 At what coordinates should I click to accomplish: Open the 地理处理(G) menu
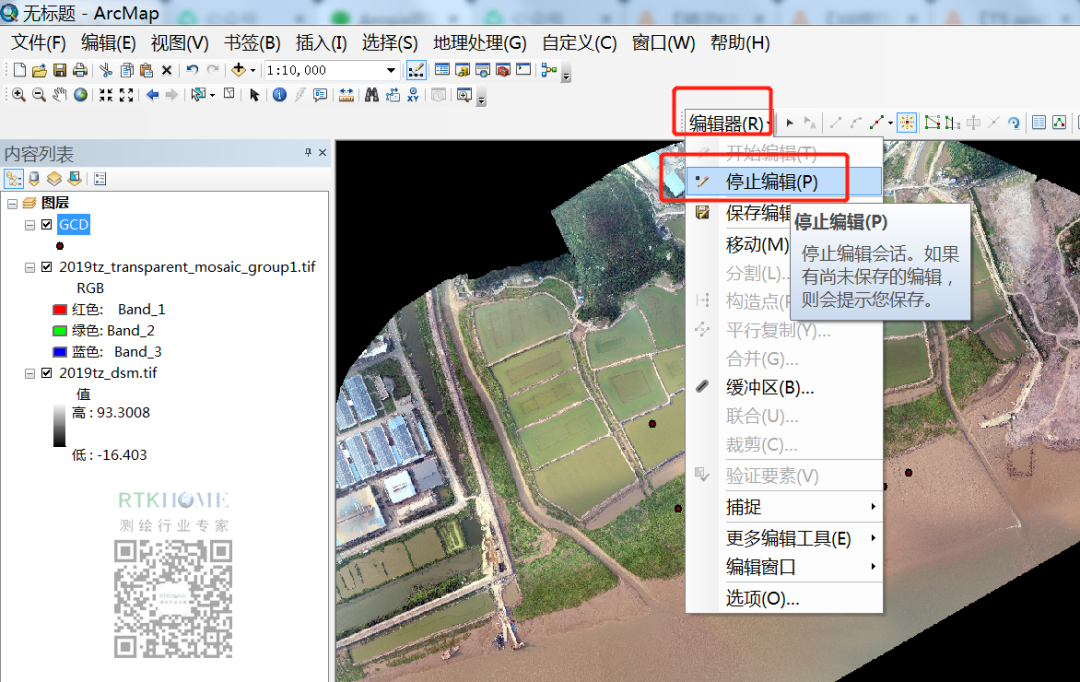pyautogui.click(x=479, y=43)
